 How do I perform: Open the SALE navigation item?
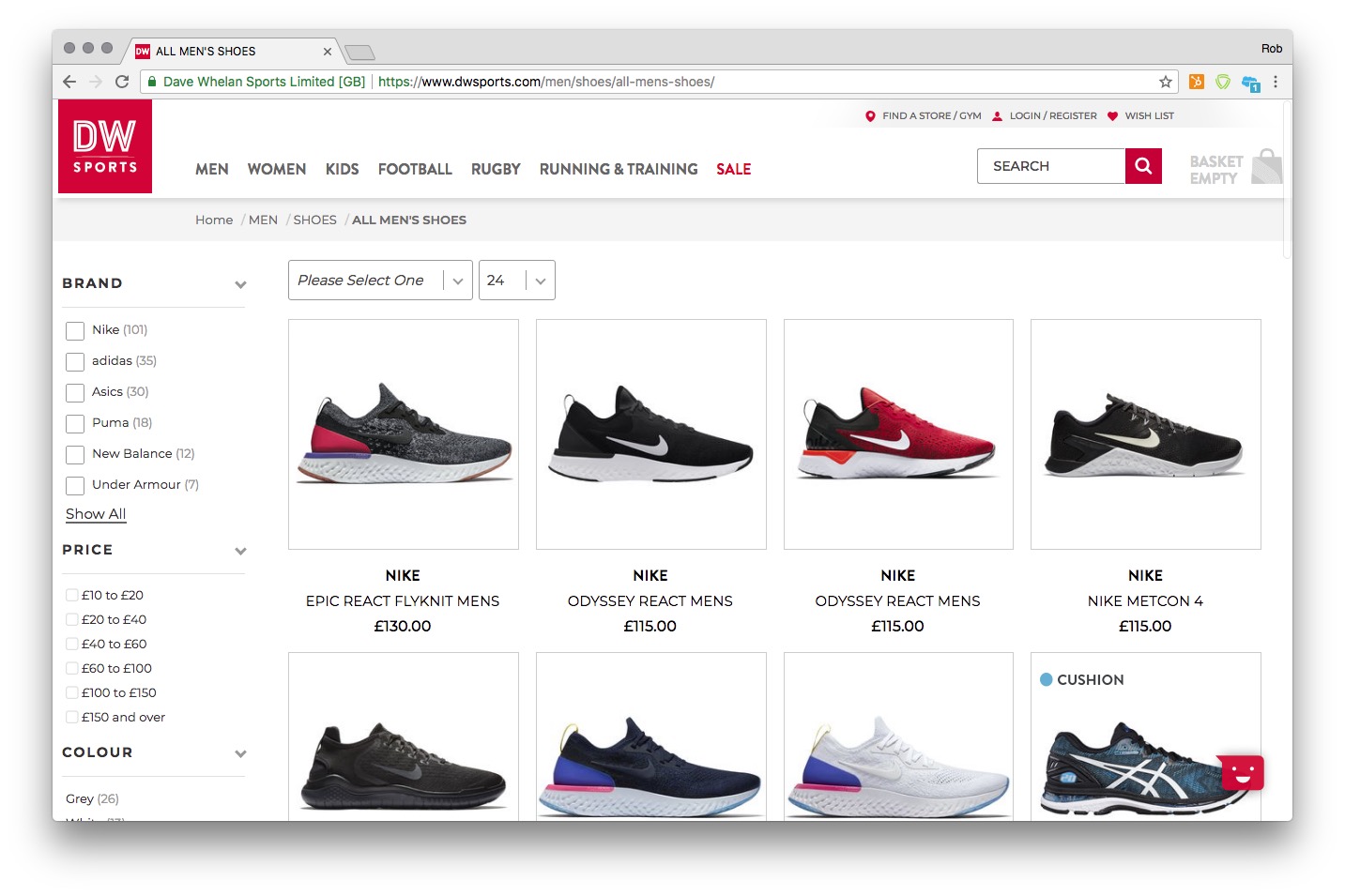point(733,170)
